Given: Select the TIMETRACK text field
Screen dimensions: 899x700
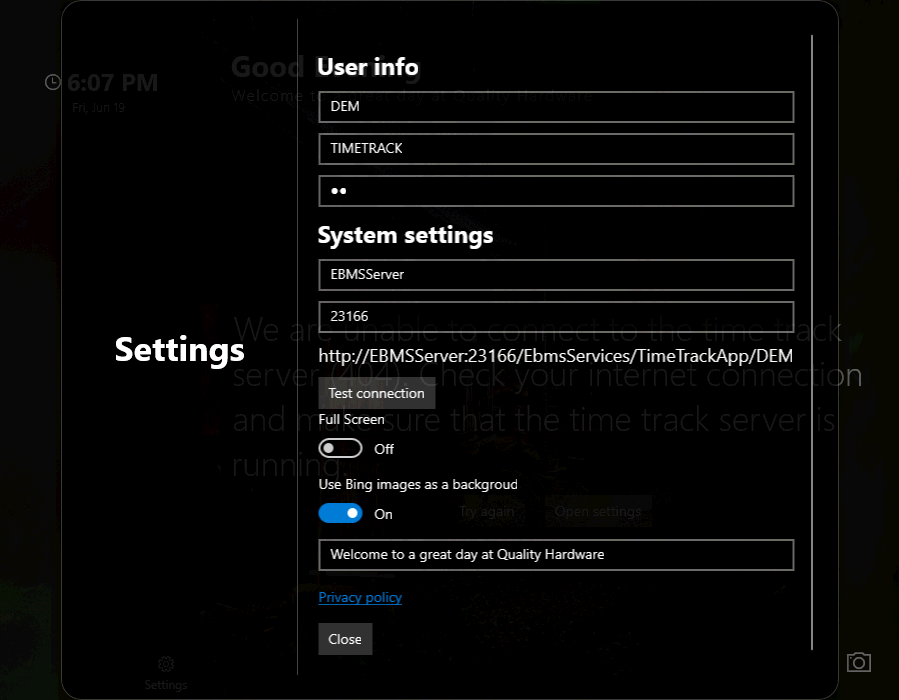Looking at the screenshot, I should tap(556, 149).
